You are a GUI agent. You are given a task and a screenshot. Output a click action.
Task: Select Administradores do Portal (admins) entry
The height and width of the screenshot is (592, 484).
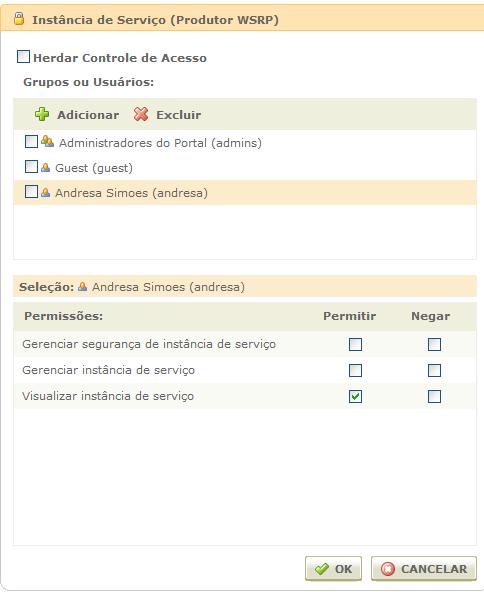point(160,143)
